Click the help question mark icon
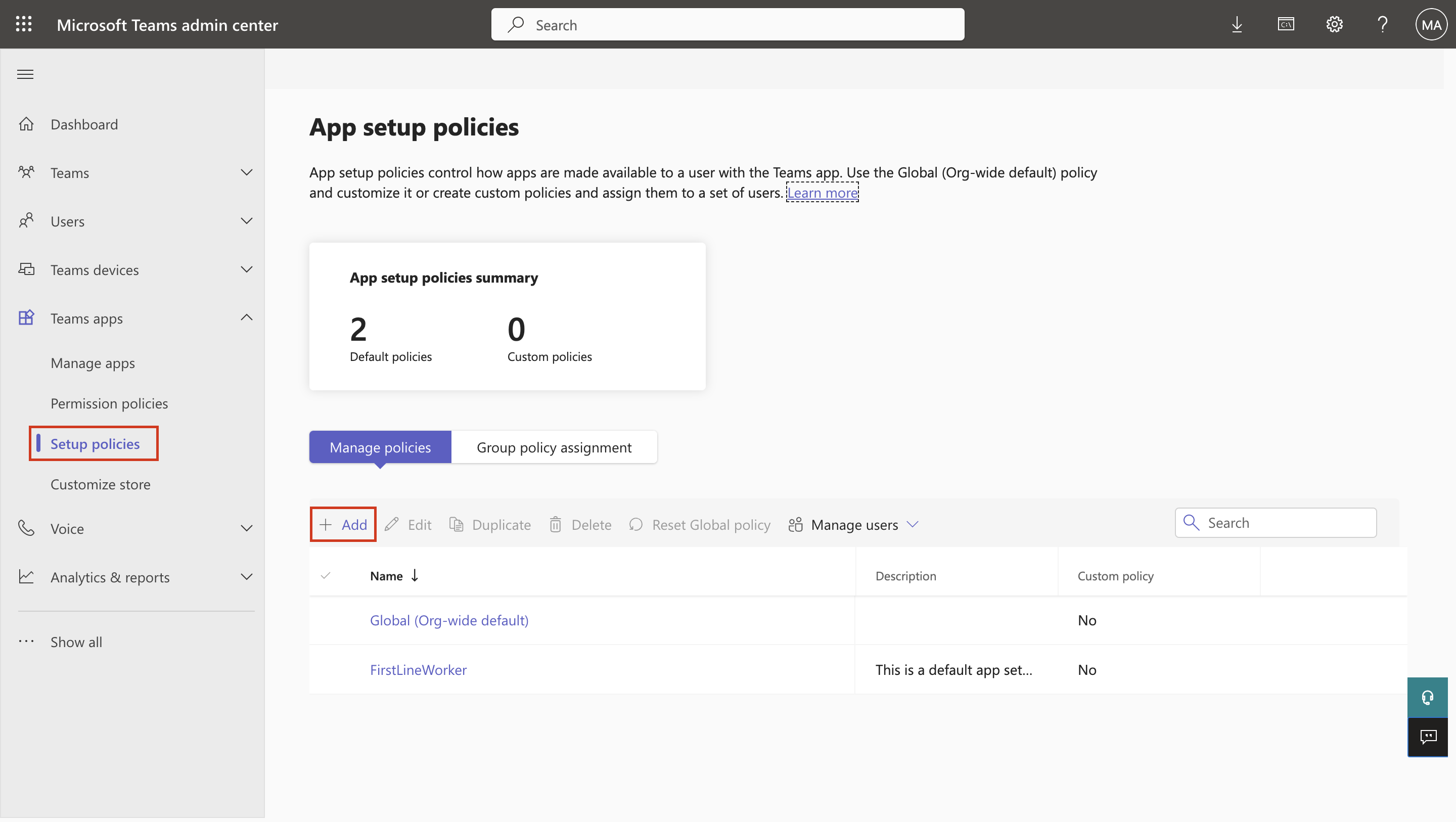 coord(1383,24)
